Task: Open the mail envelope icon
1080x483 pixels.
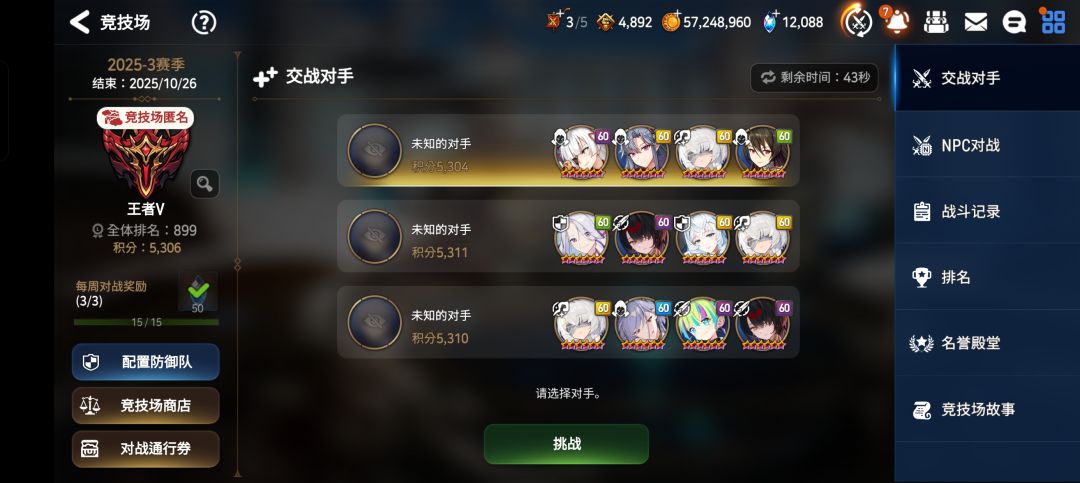Action: 975,23
